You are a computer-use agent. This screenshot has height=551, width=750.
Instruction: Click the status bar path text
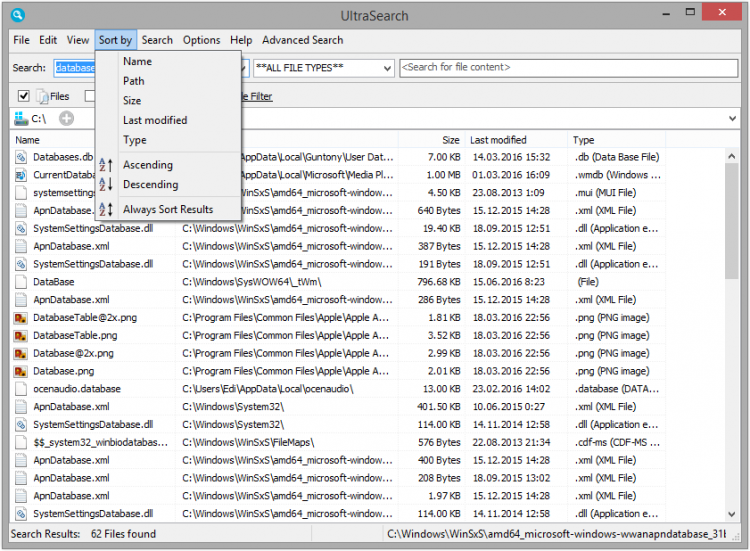556,534
